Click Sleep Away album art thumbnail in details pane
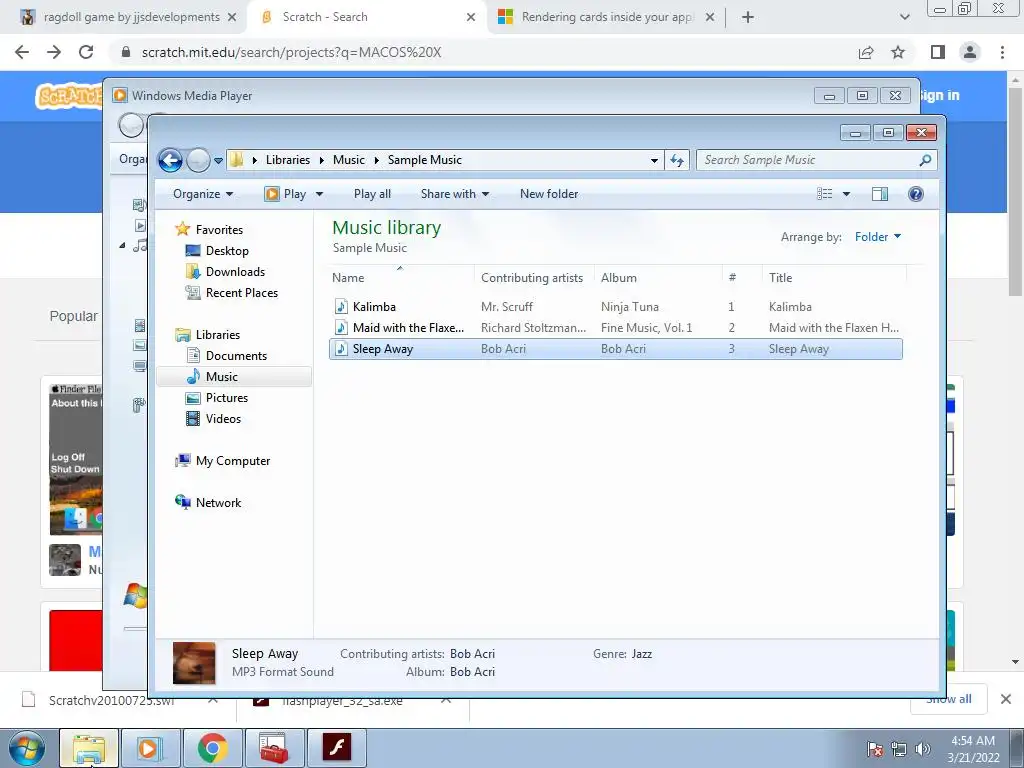 pyautogui.click(x=194, y=662)
